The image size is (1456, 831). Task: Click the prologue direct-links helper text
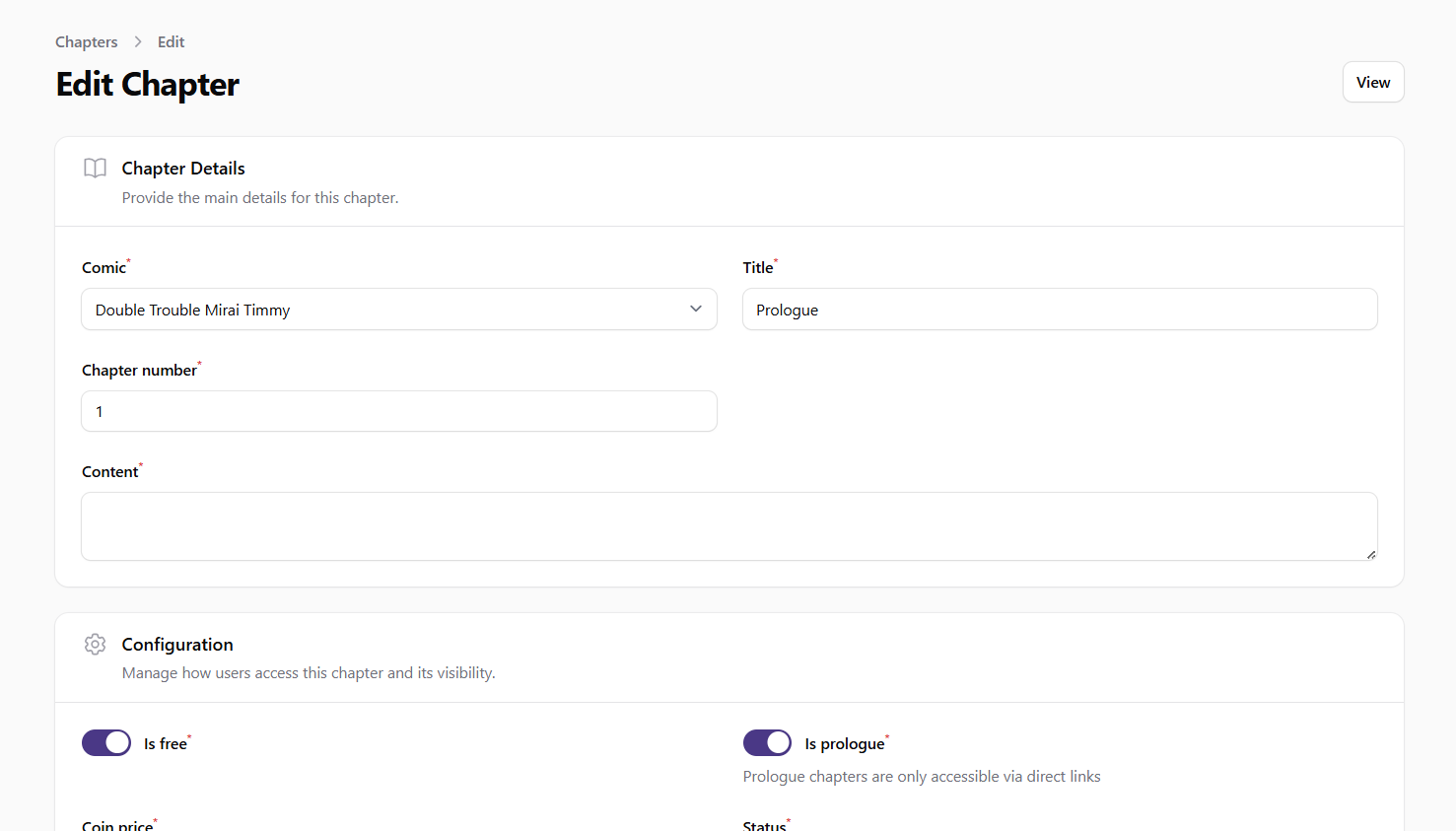[921, 777]
